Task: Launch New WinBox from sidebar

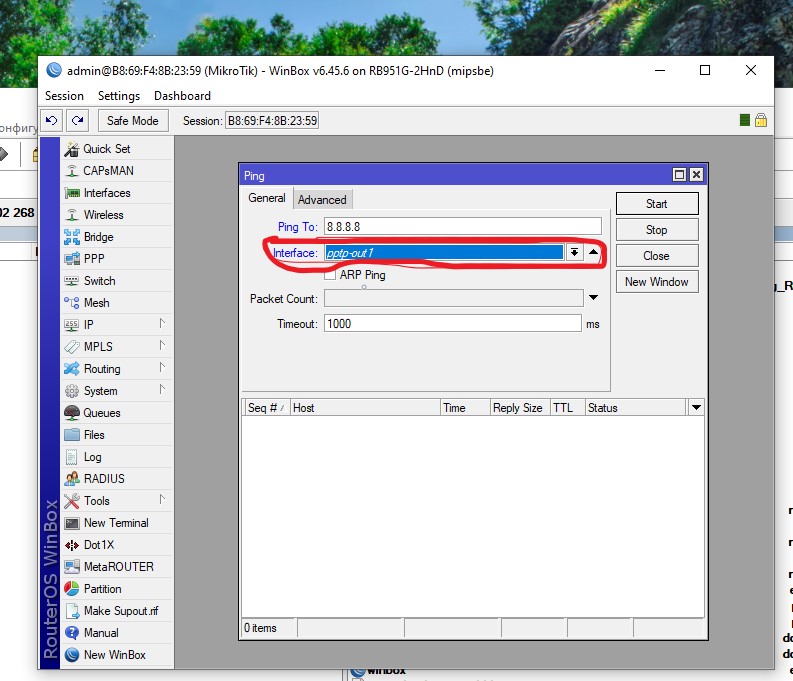Action: (117, 655)
